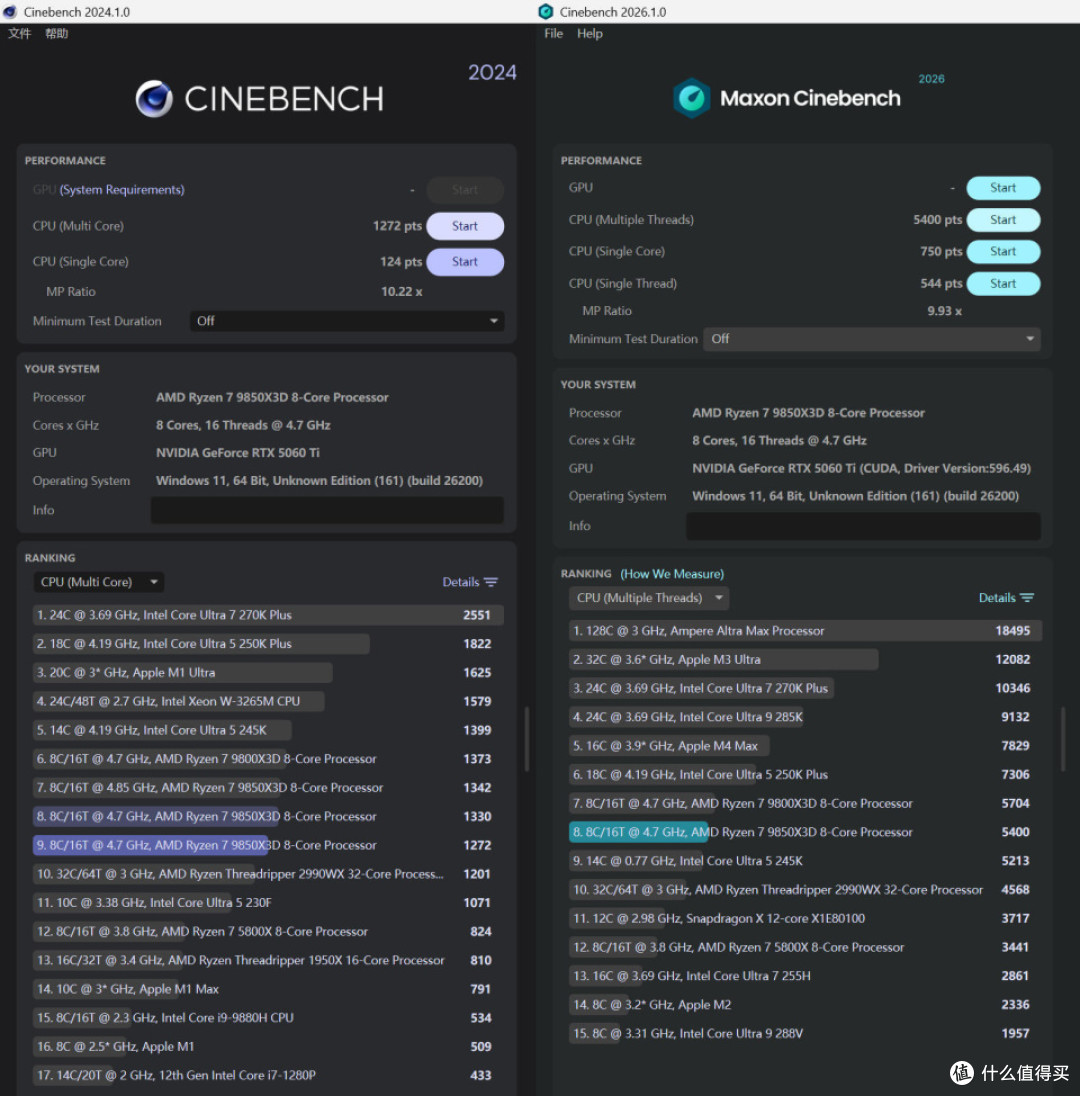The height and width of the screenshot is (1096, 1080).
Task: Click the Details link in Cinebench 2024 ranking
Action: pyautogui.click(x=461, y=582)
